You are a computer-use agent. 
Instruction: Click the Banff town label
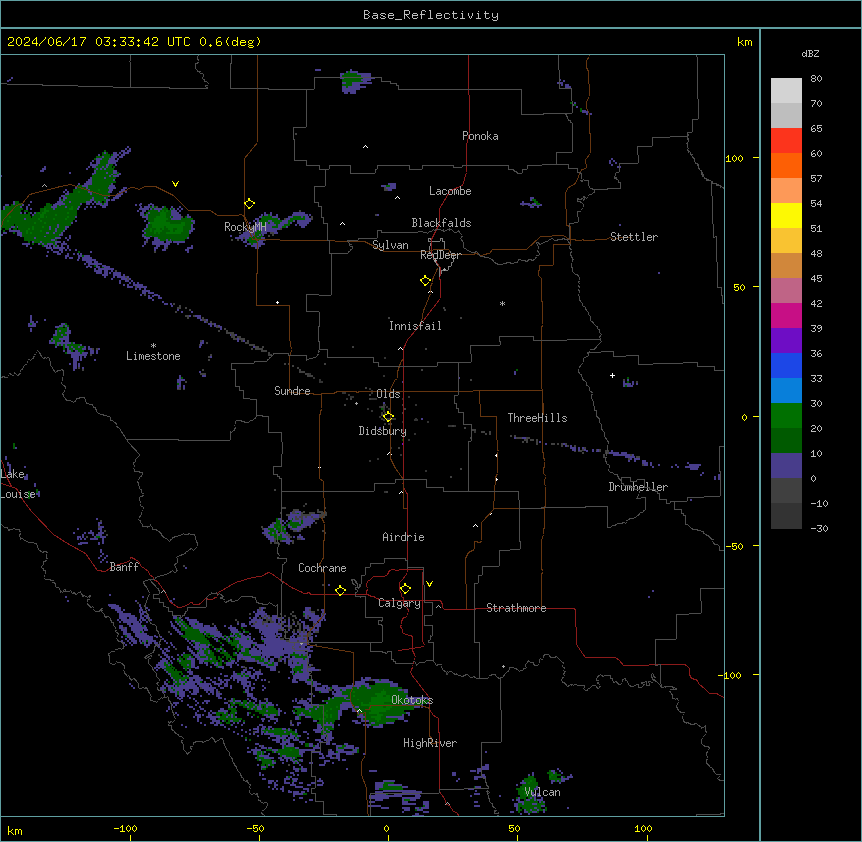124,567
